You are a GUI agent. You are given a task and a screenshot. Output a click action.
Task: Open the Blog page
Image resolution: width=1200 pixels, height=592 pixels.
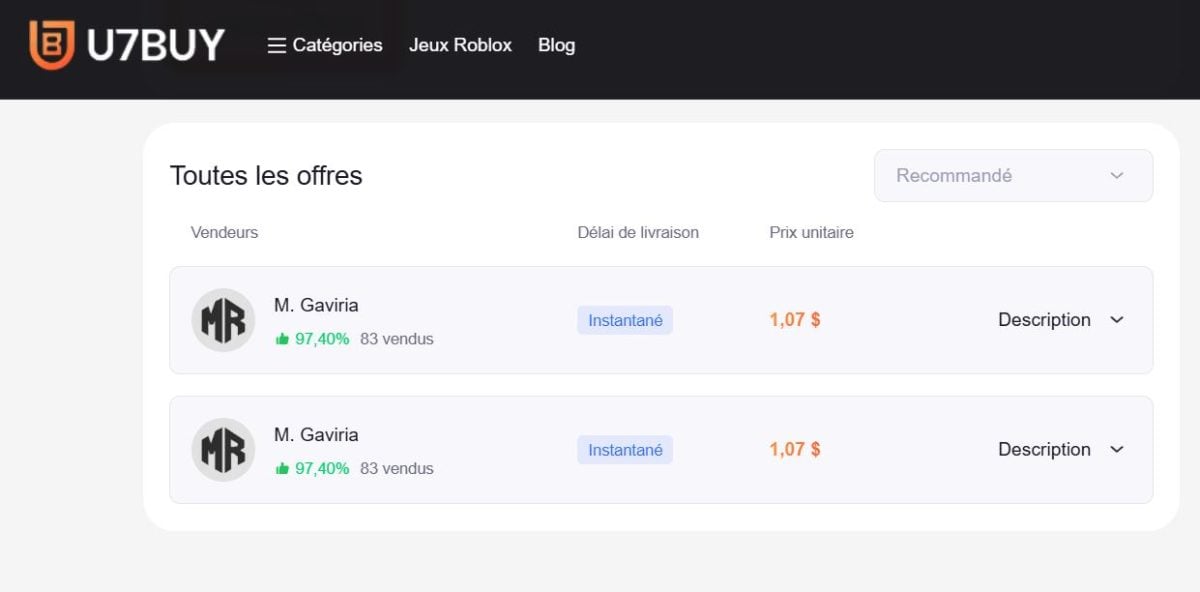tap(556, 45)
